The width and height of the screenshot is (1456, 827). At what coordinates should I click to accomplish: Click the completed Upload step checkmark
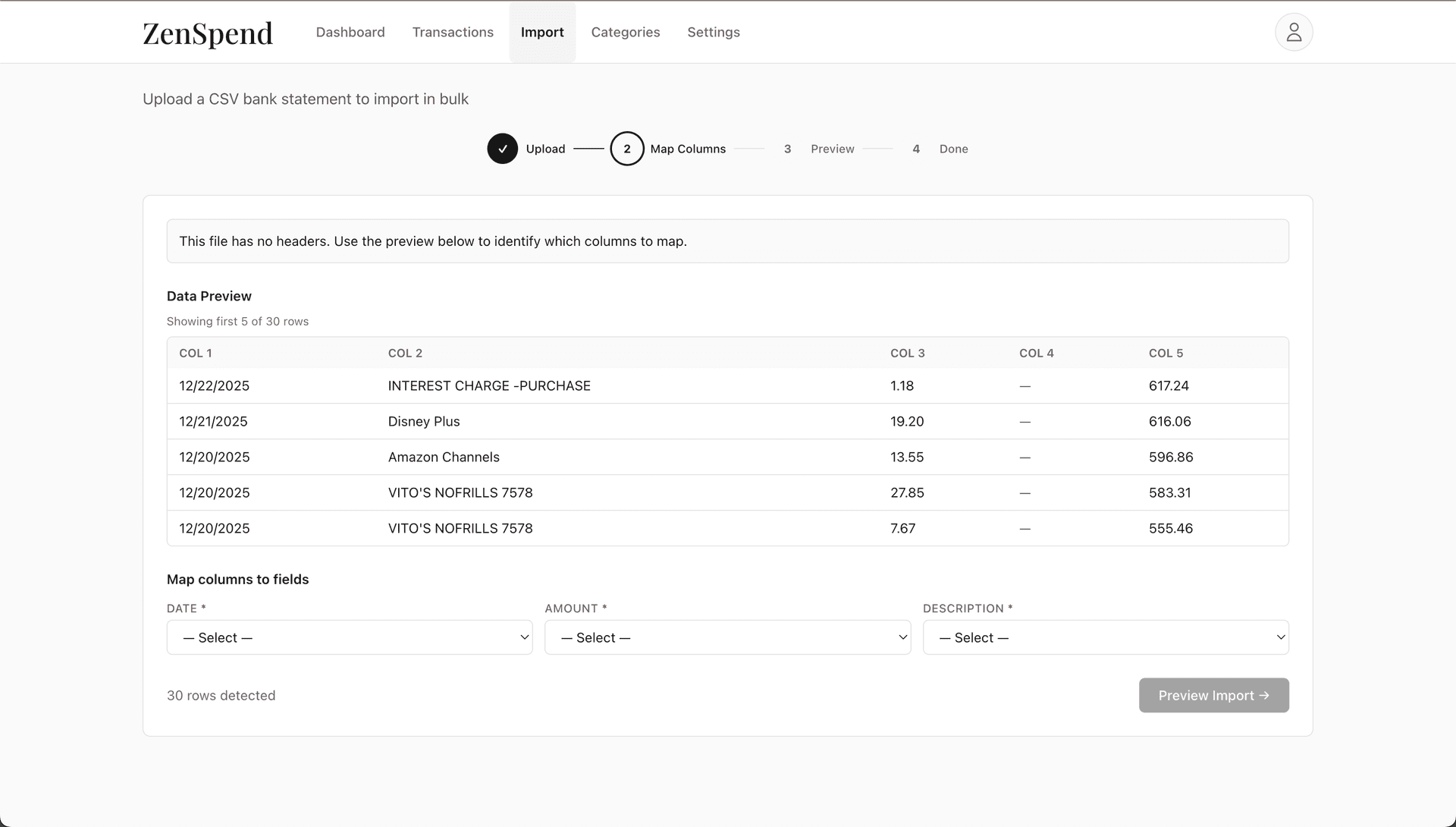(x=502, y=149)
